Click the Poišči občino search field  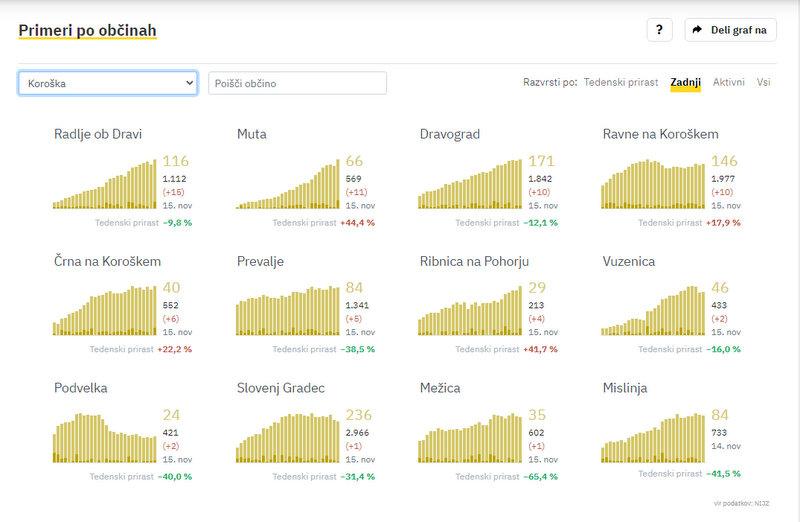pyautogui.click(x=297, y=84)
